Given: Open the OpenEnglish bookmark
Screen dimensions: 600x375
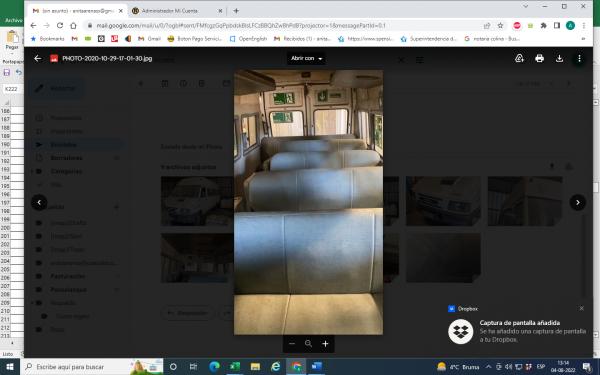Looking at the screenshot, I should (248, 39).
